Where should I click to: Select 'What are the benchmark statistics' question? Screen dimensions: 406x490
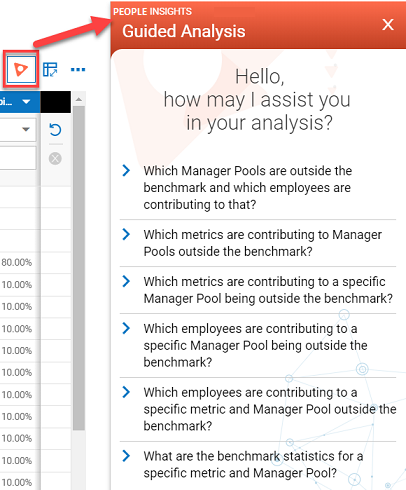pos(253,464)
